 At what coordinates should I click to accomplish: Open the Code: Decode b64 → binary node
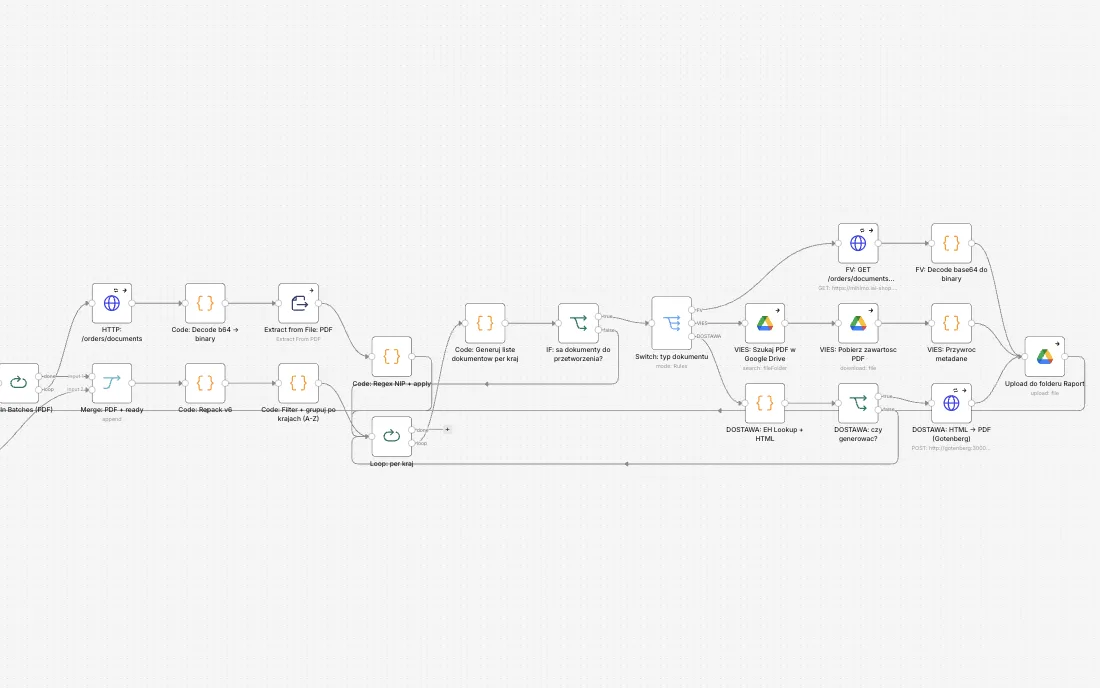(x=205, y=303)
